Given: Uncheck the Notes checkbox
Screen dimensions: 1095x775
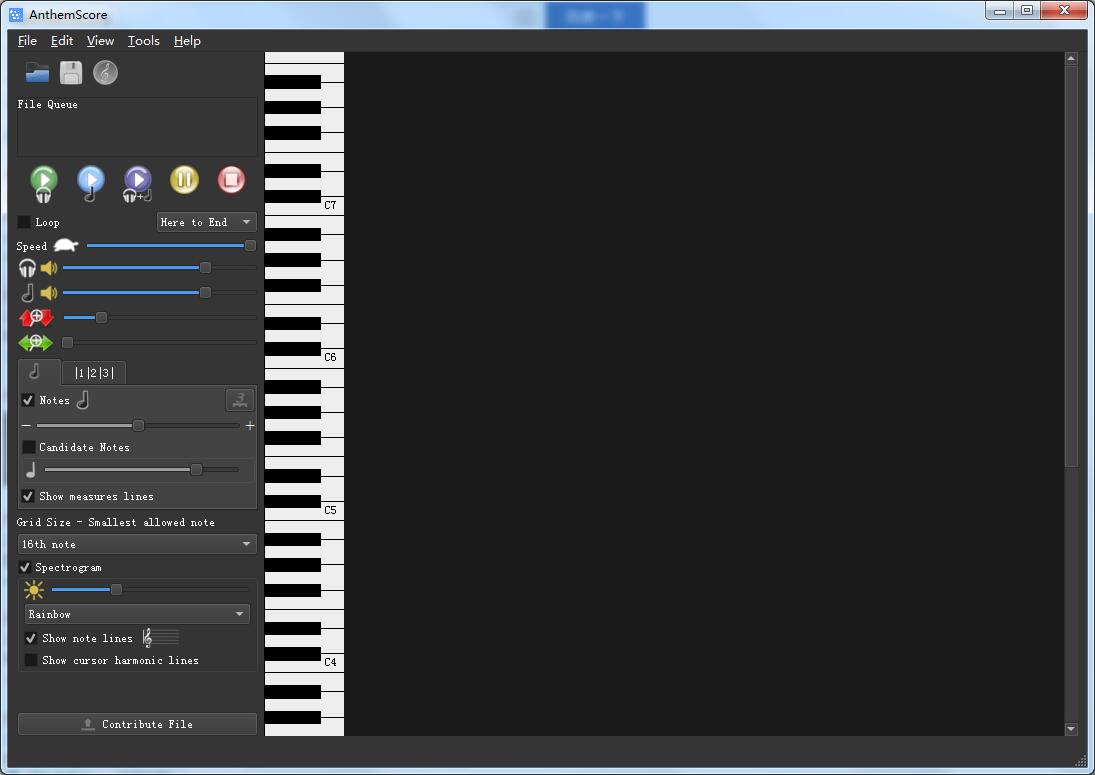Looking at the screenshot, I should click(28, 400).
